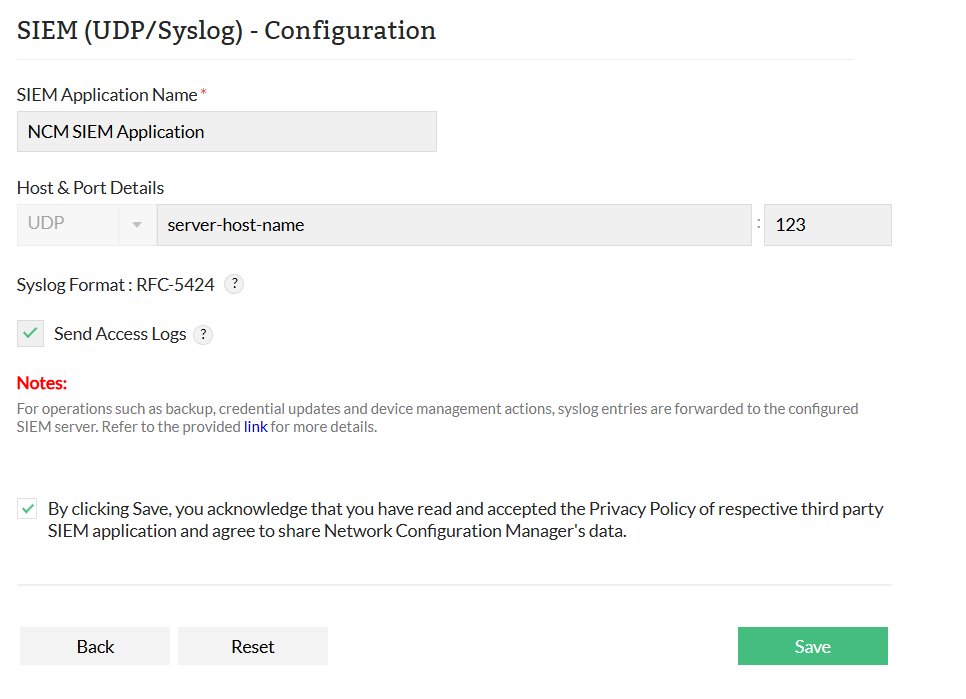
Task: Click the 'SIEM (UDP/Syslog) - Configuration' title
Action: click(226, 31)
